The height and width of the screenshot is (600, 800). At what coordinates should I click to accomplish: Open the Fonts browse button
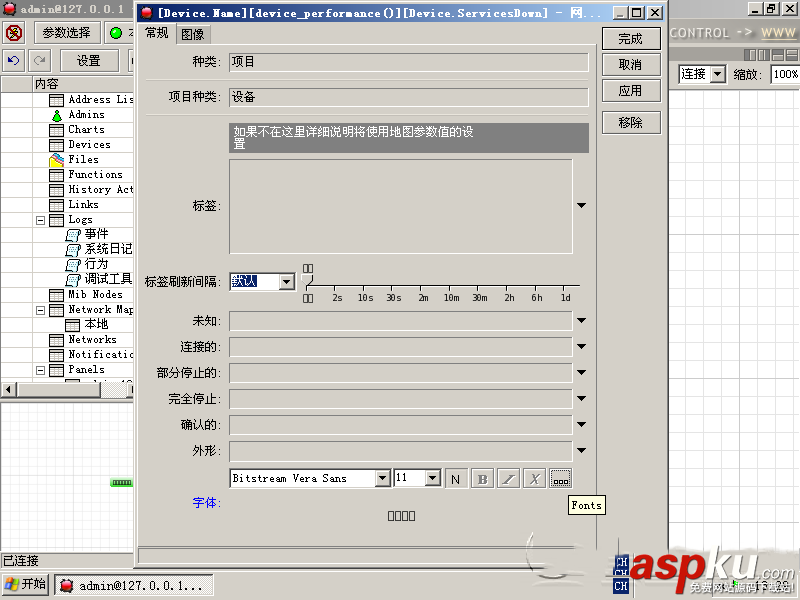[x=560, y=479]
